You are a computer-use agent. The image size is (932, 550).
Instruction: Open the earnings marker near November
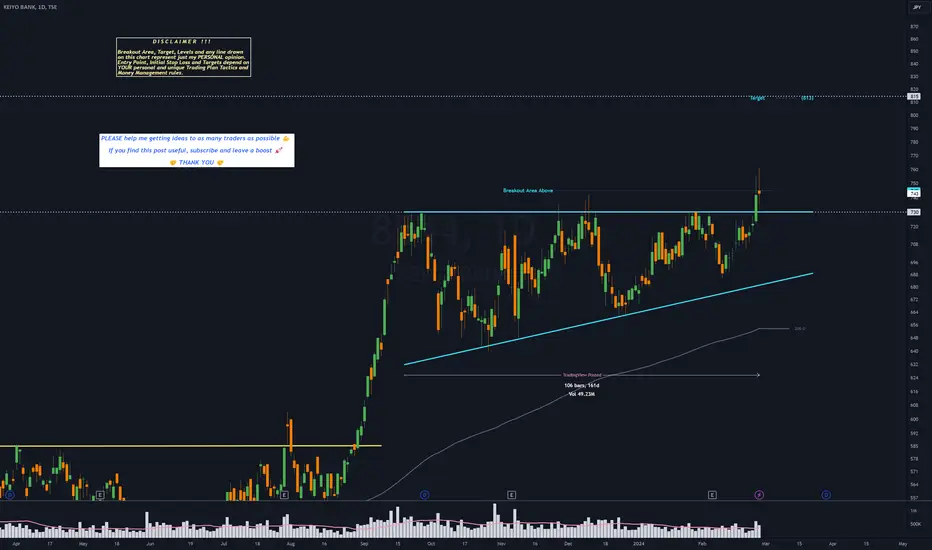pos(511,495)
